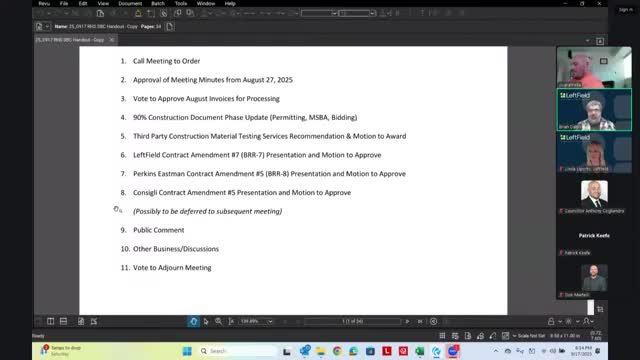Activate the Select Text cursor tool
640x360 pixels.
point(231,321)
